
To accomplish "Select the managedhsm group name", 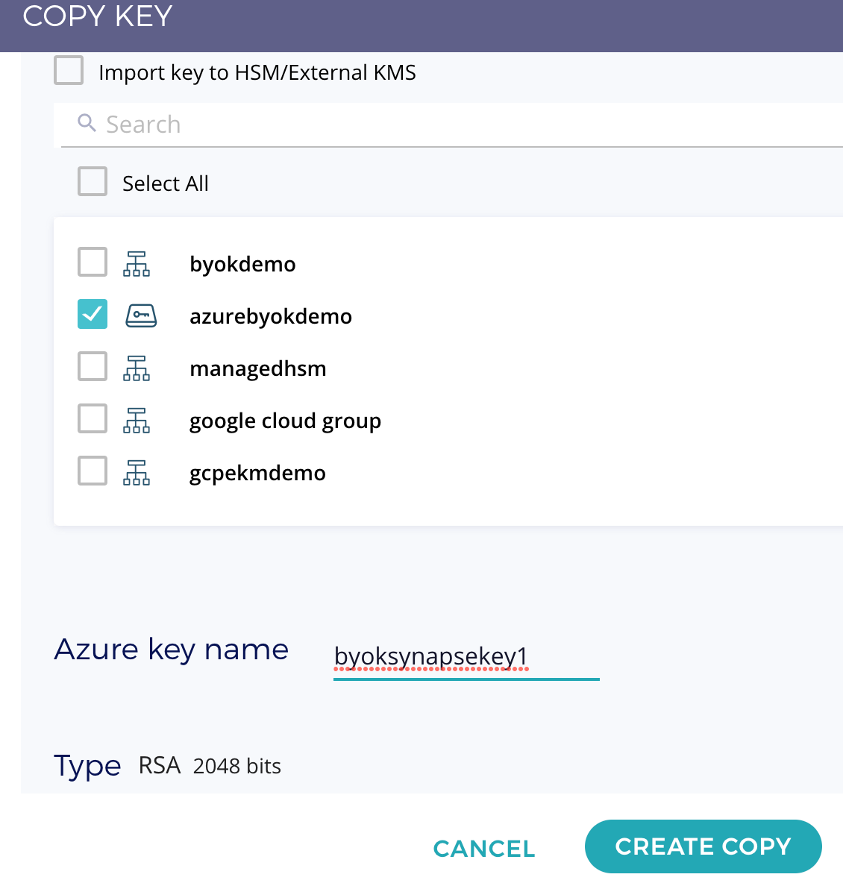I will point(258,368).
